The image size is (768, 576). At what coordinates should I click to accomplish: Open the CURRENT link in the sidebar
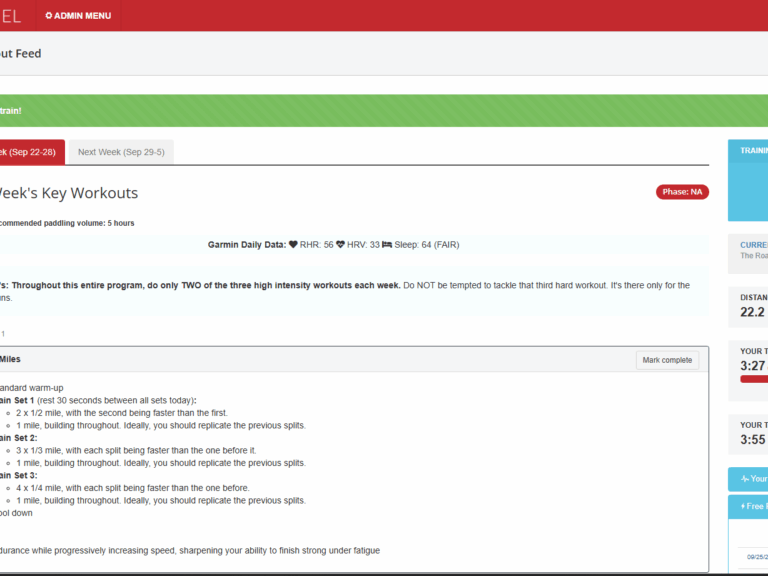tap(753, 244)
